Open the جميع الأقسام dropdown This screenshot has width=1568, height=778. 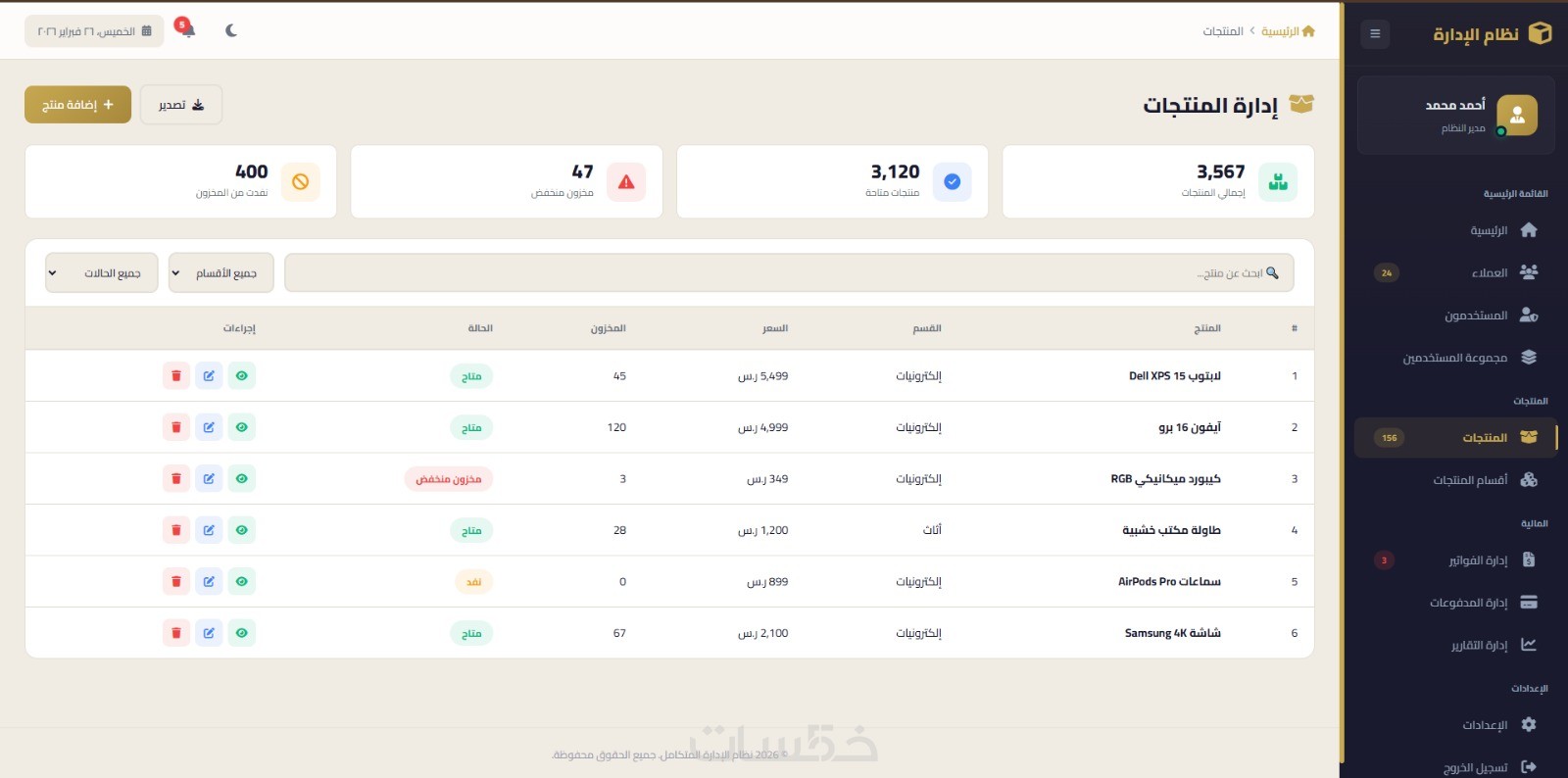coord(221,273)
